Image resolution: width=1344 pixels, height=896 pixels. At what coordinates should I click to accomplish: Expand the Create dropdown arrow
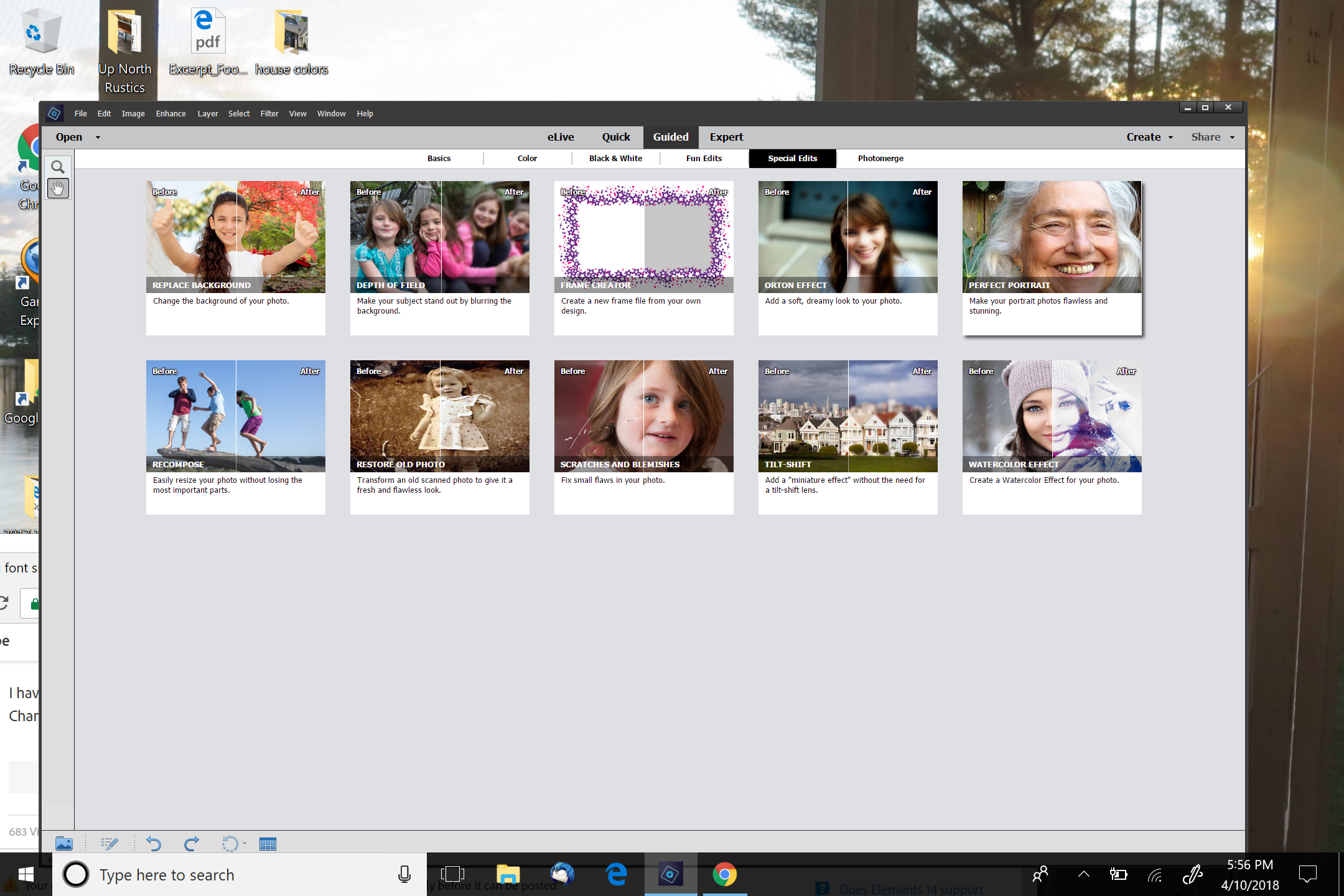(x=1170, y=137)
